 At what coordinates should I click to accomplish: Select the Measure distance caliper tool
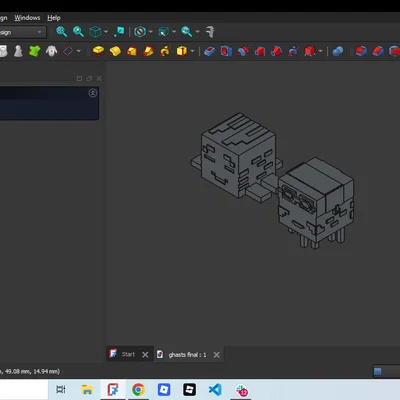(x=210, y=32)
